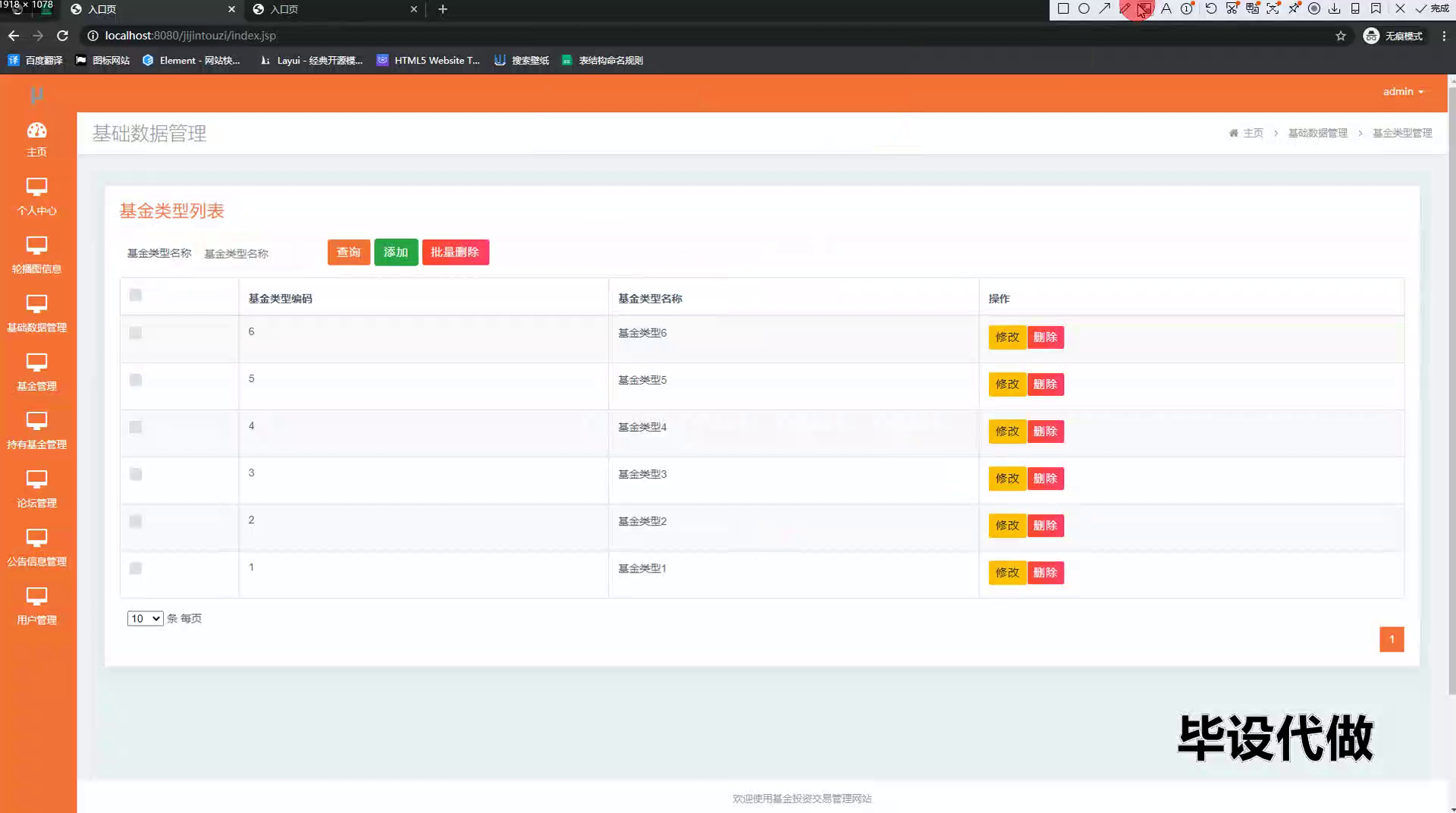This screenshot has height=813, width=1456.
Task: Open 基础数据管理 in the sidebar
Action: [36, 314]
